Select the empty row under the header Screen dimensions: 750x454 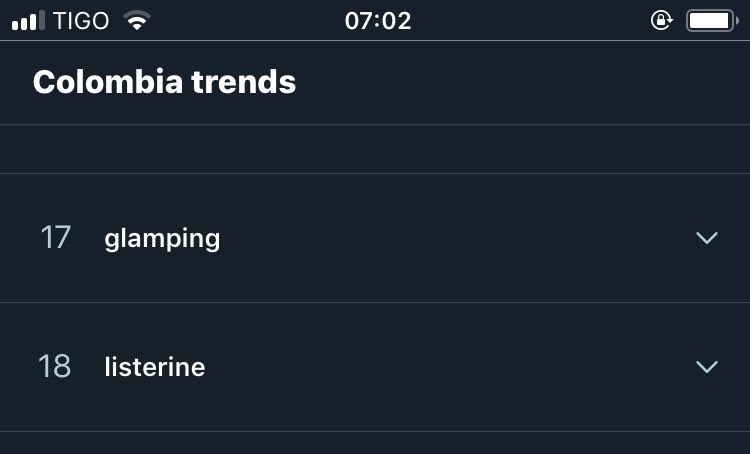[375, 149]
